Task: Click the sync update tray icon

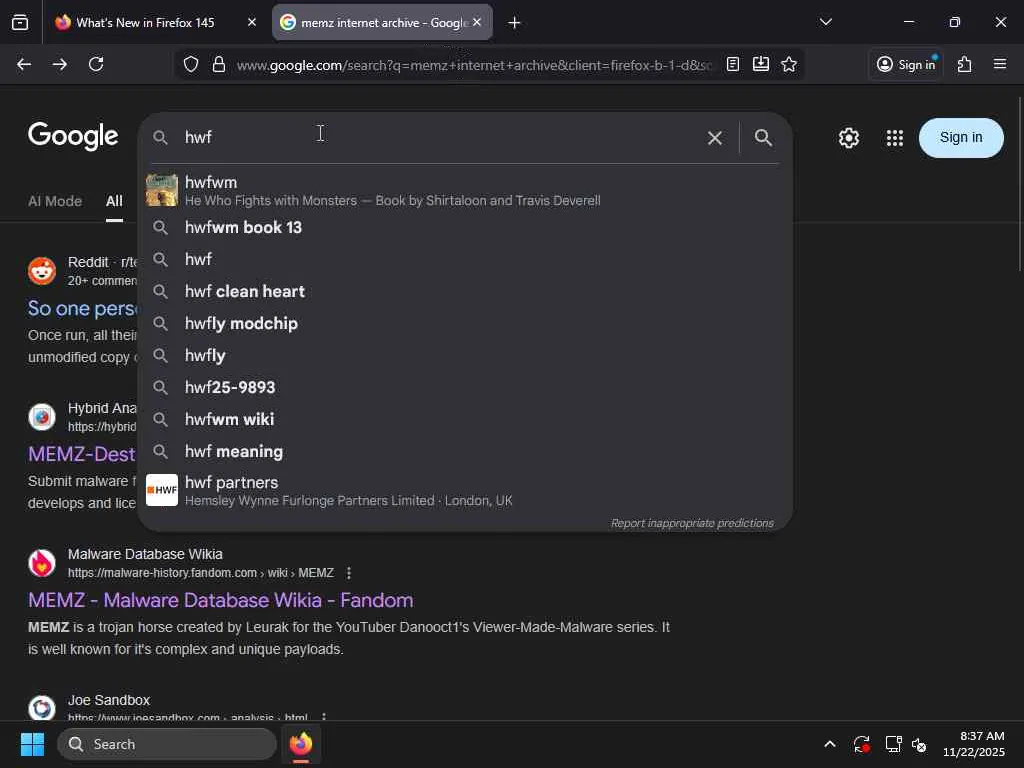Action: point(861,744)
